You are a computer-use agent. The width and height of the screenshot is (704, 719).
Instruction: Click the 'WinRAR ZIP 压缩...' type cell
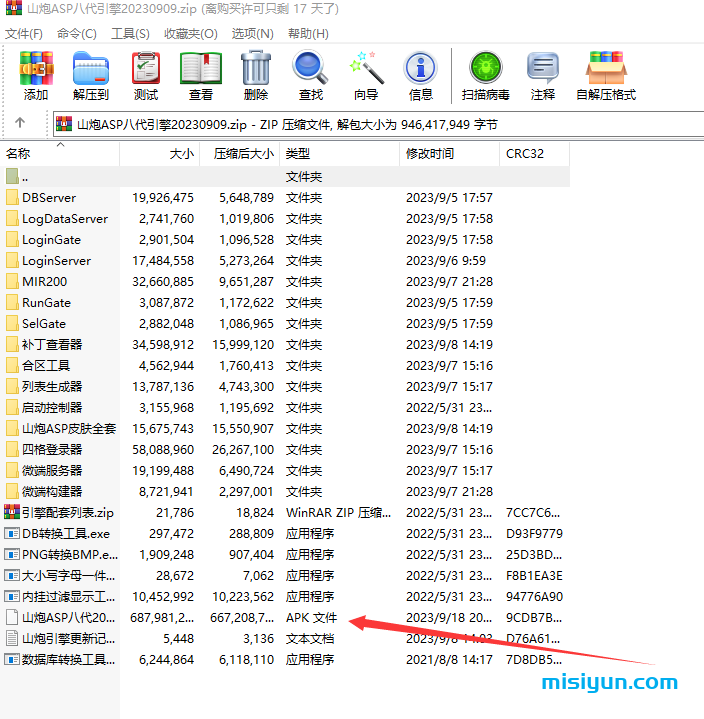click(338, 513)
